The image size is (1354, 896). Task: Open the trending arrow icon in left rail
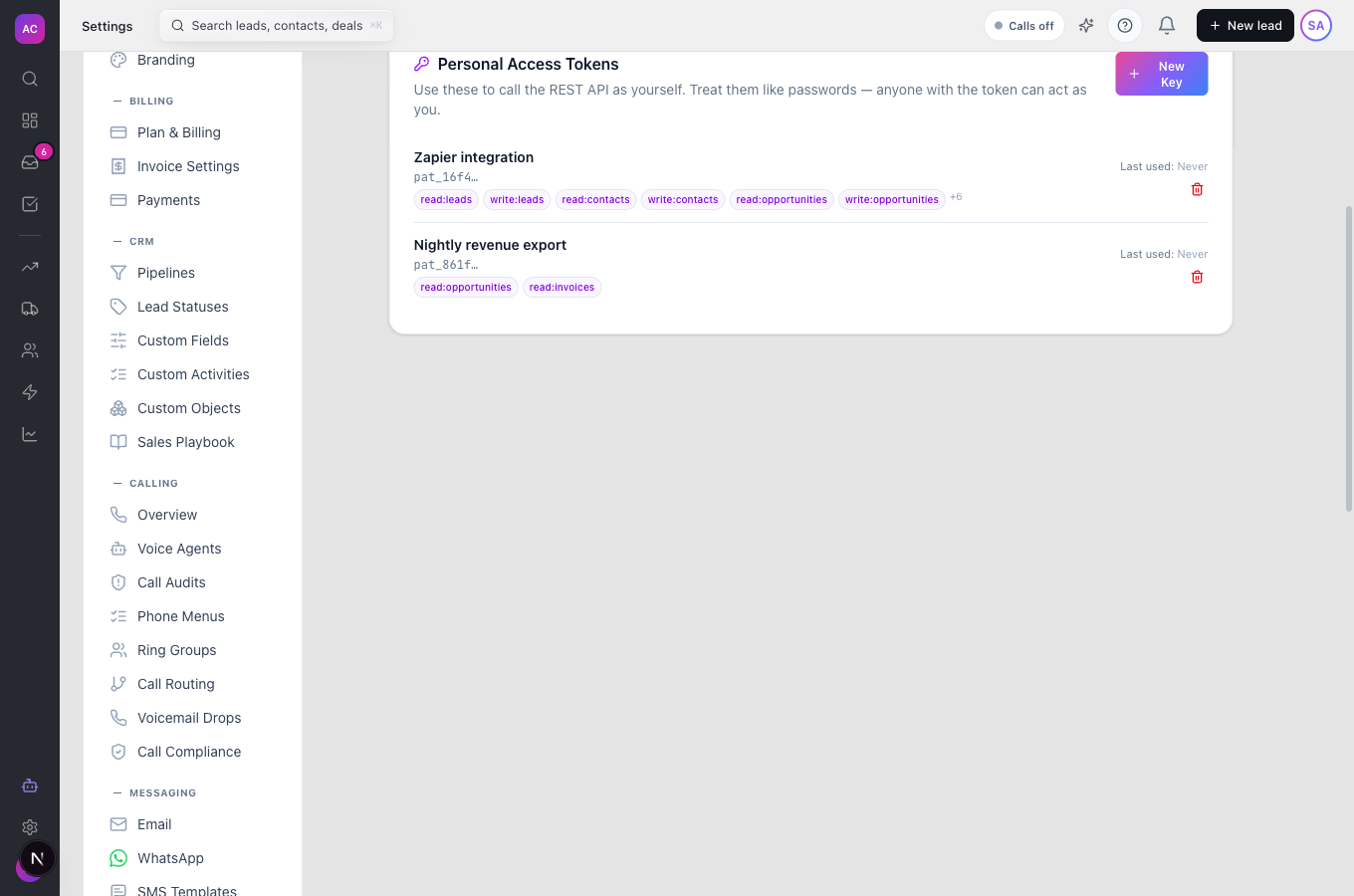coord(30,267)
